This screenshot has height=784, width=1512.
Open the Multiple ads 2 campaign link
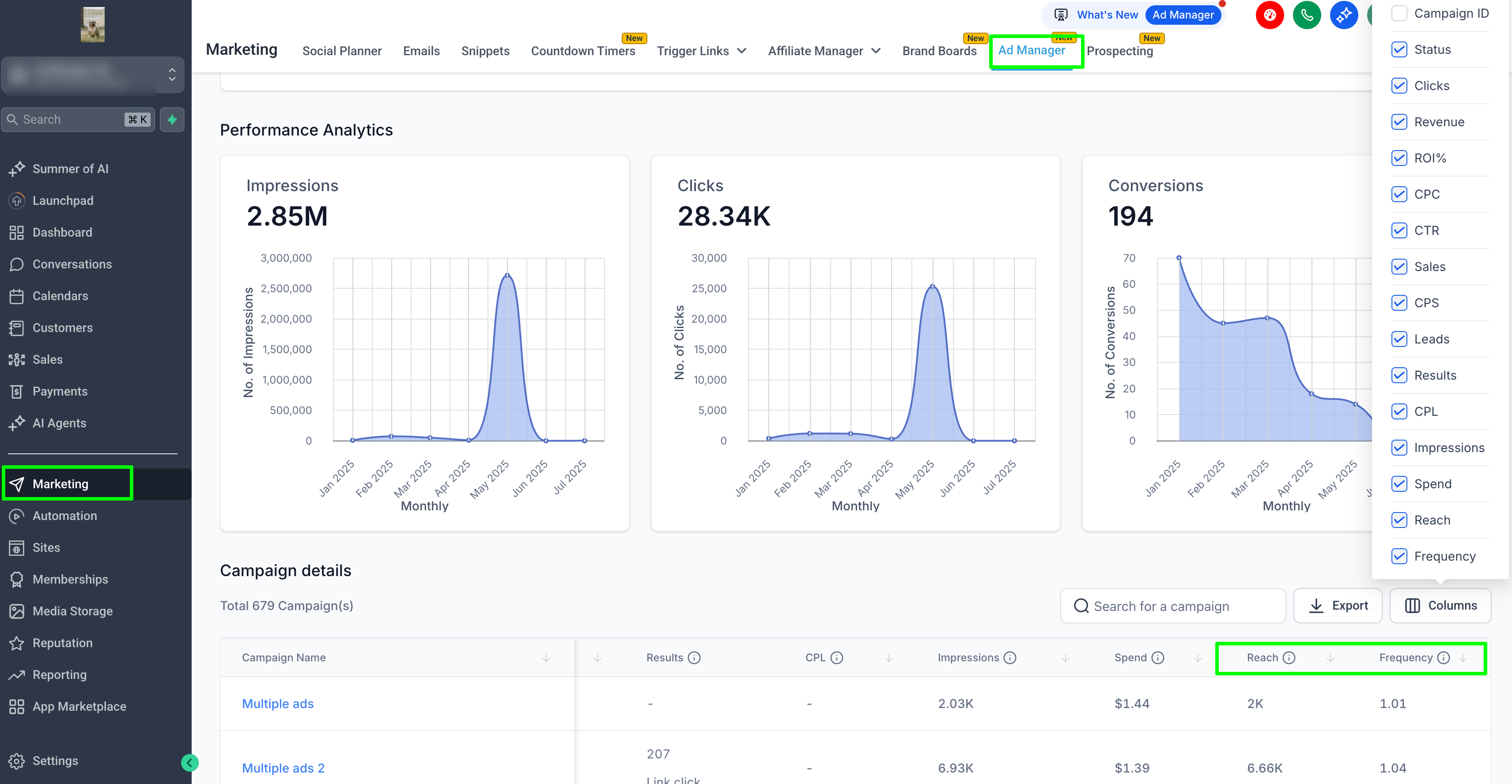(283, 768)
